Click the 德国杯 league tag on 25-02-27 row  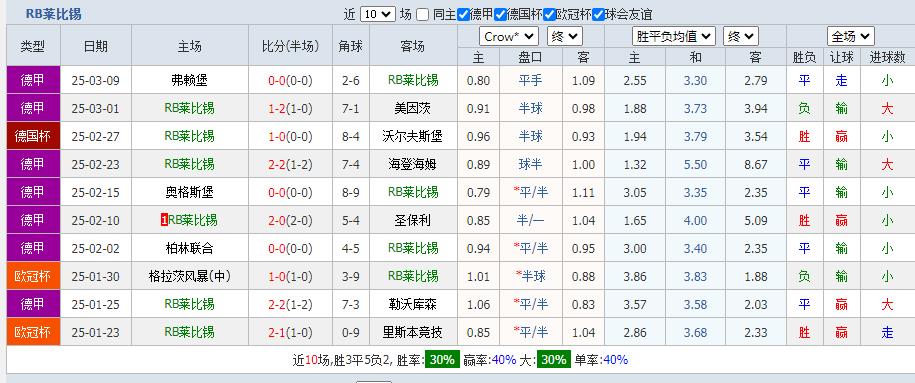pos(33,136)
